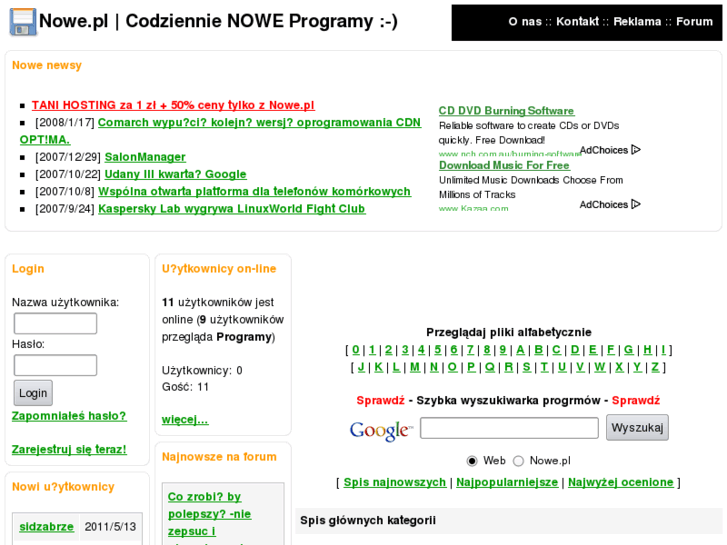Browse files starting with letter W
The image size is (727, 545).
(x=600, y=367)
